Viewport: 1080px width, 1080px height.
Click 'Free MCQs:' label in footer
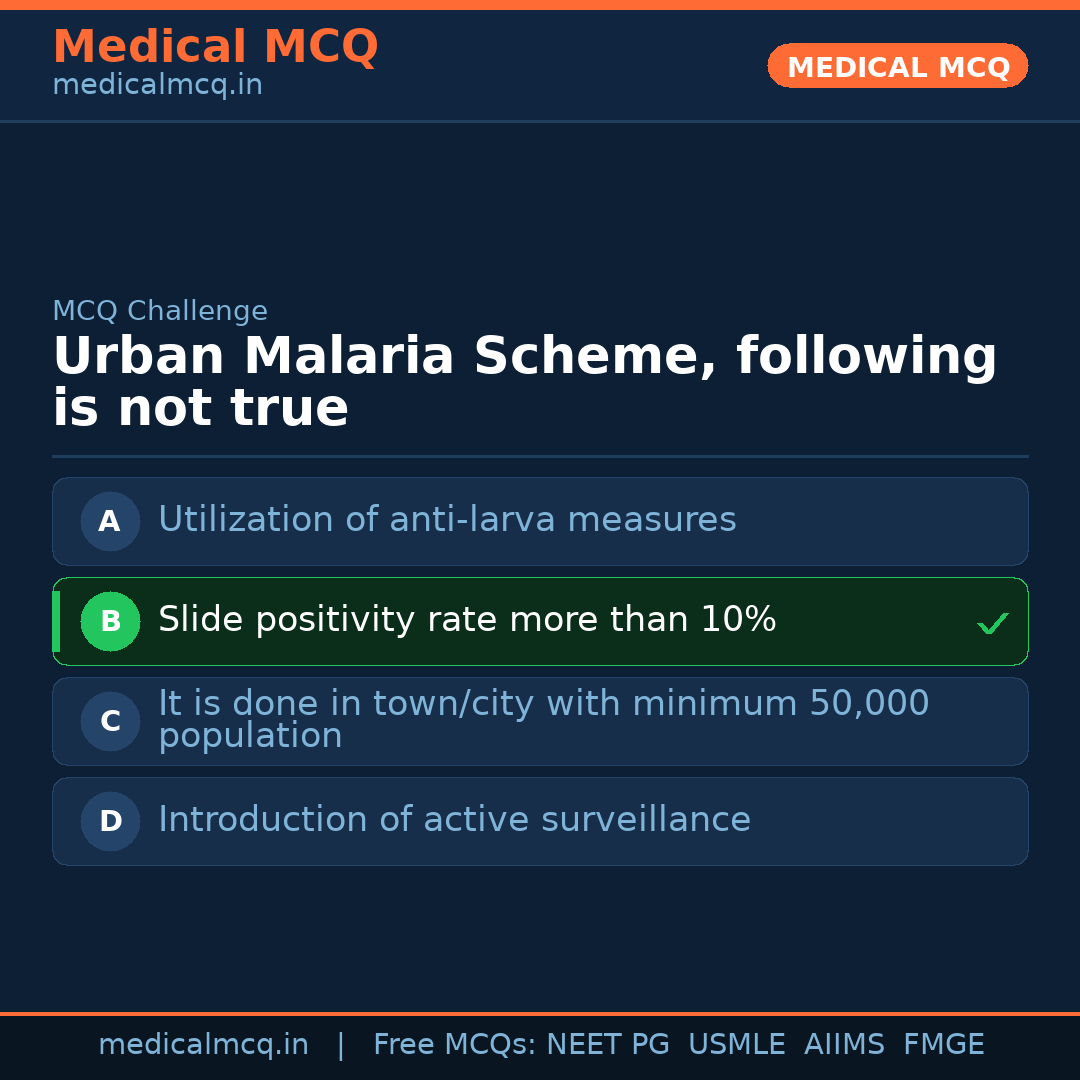pos(455,1045)
